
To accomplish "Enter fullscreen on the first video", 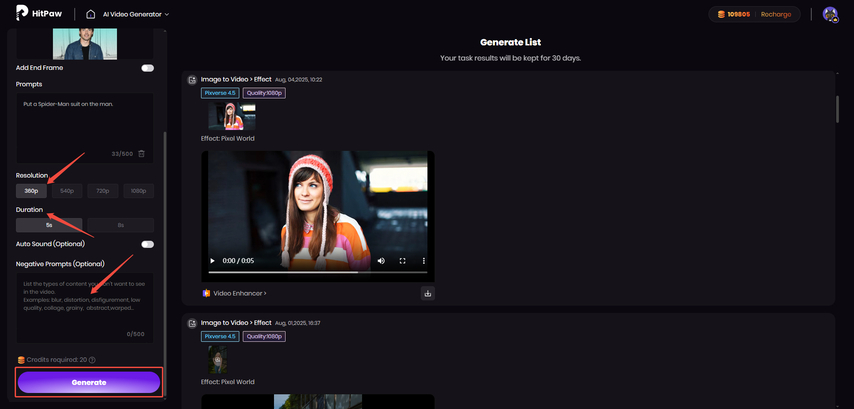I will (403, 261).
